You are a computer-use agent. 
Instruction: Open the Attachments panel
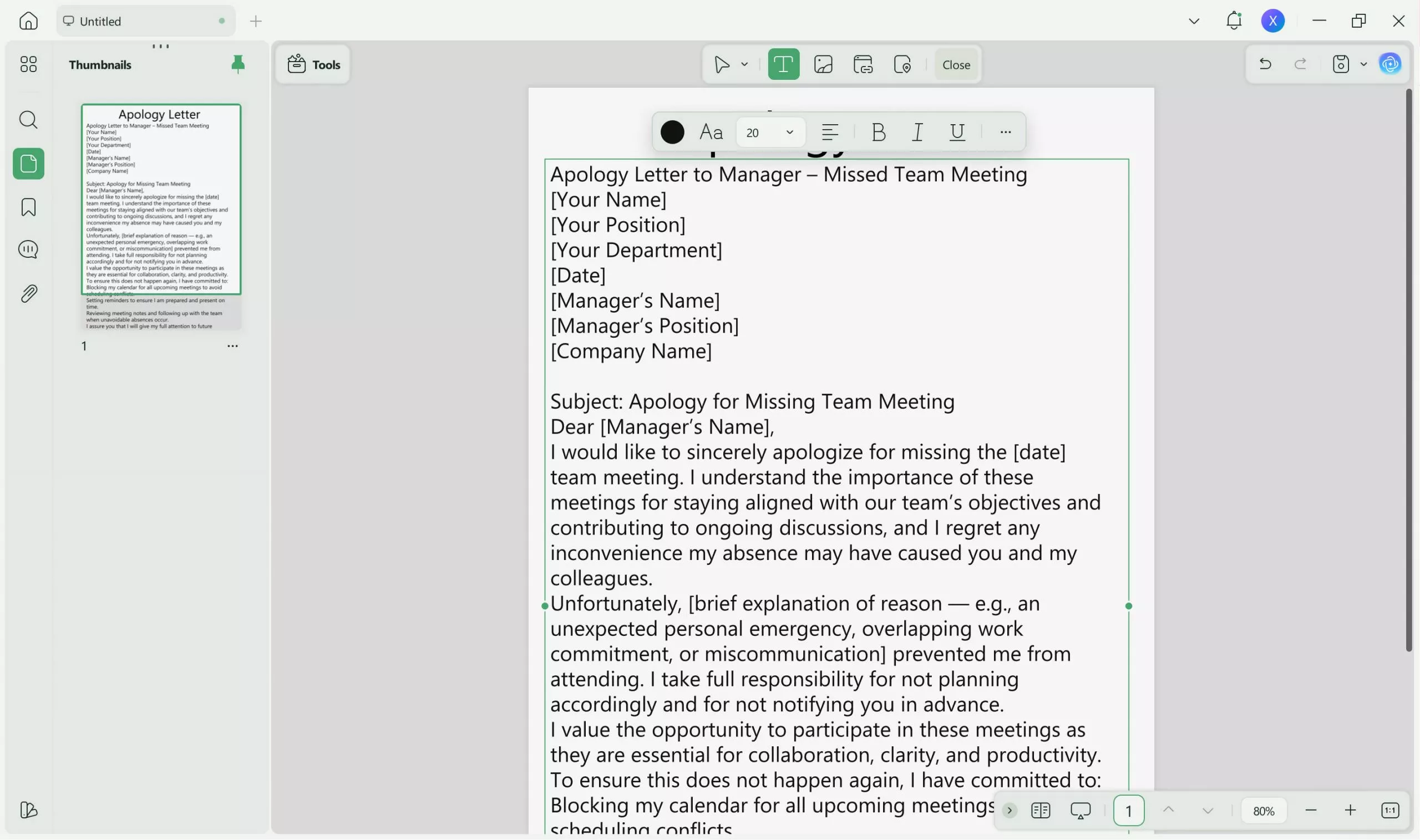coord(28,293)
